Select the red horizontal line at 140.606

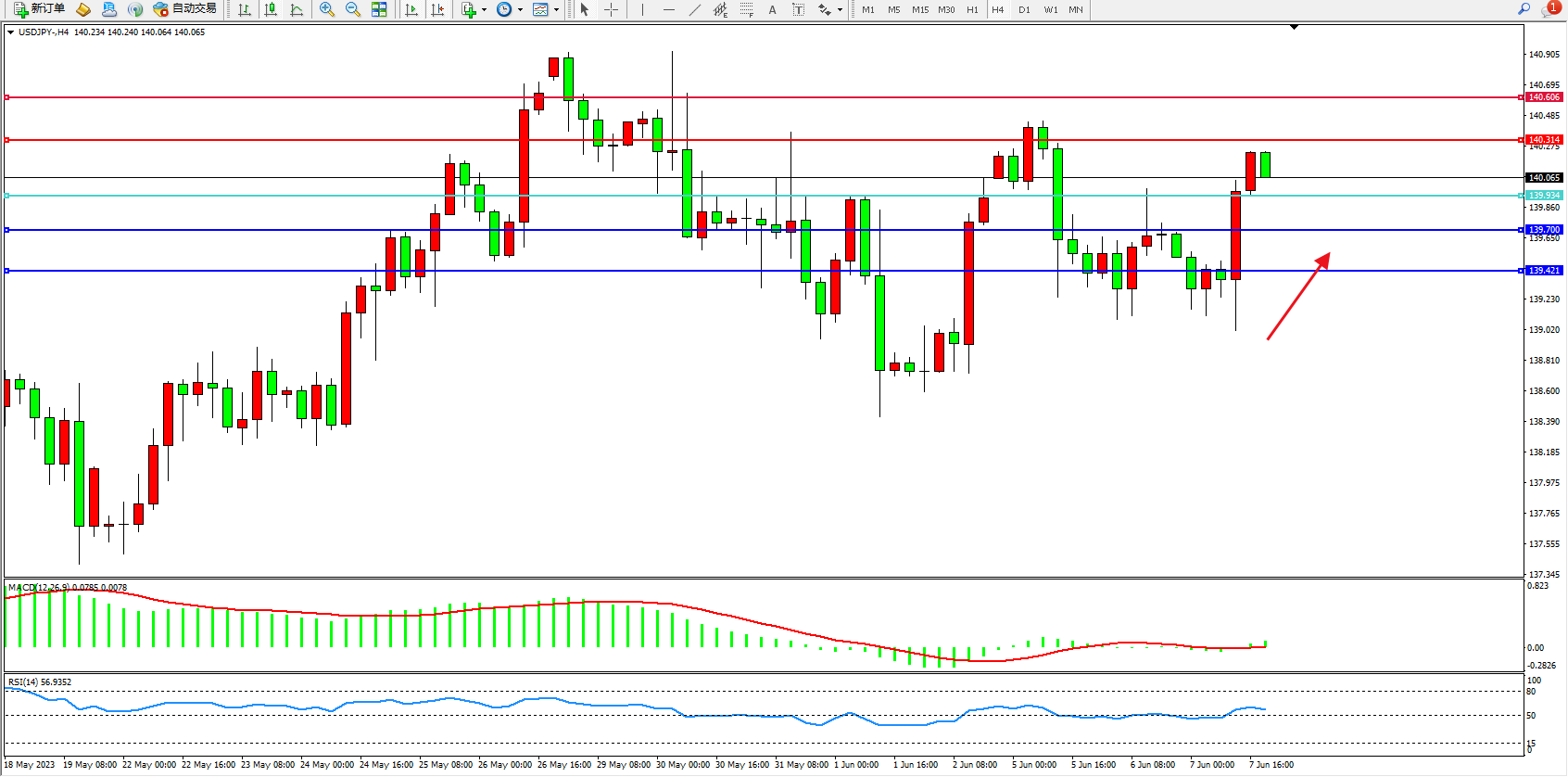tap(741, 97)
